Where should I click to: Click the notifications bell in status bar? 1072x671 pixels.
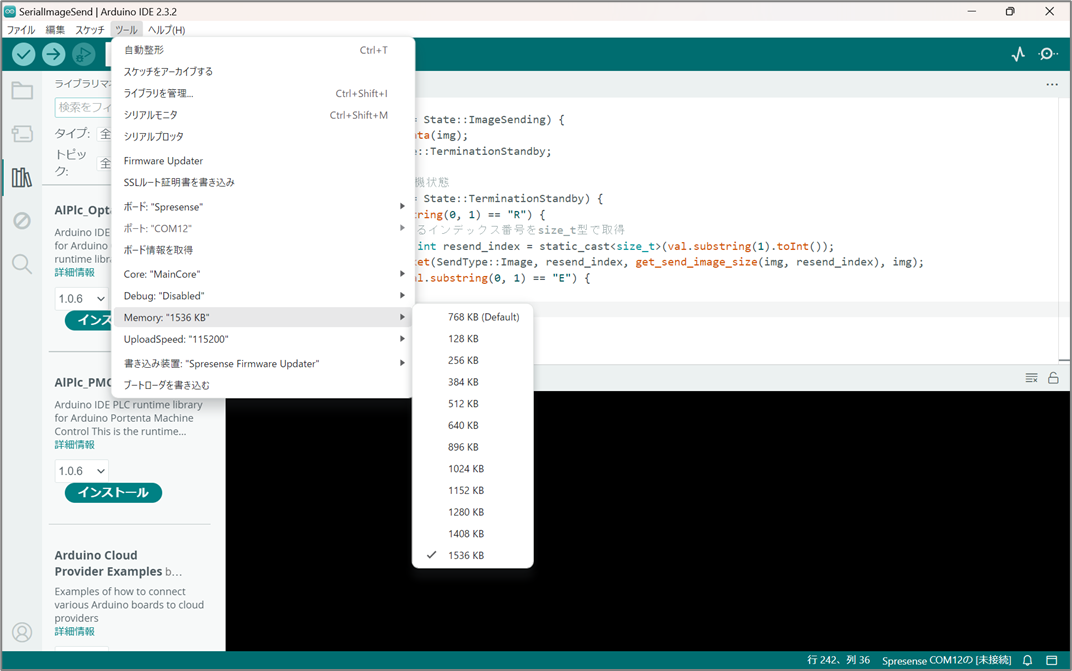click(1027, 661)
